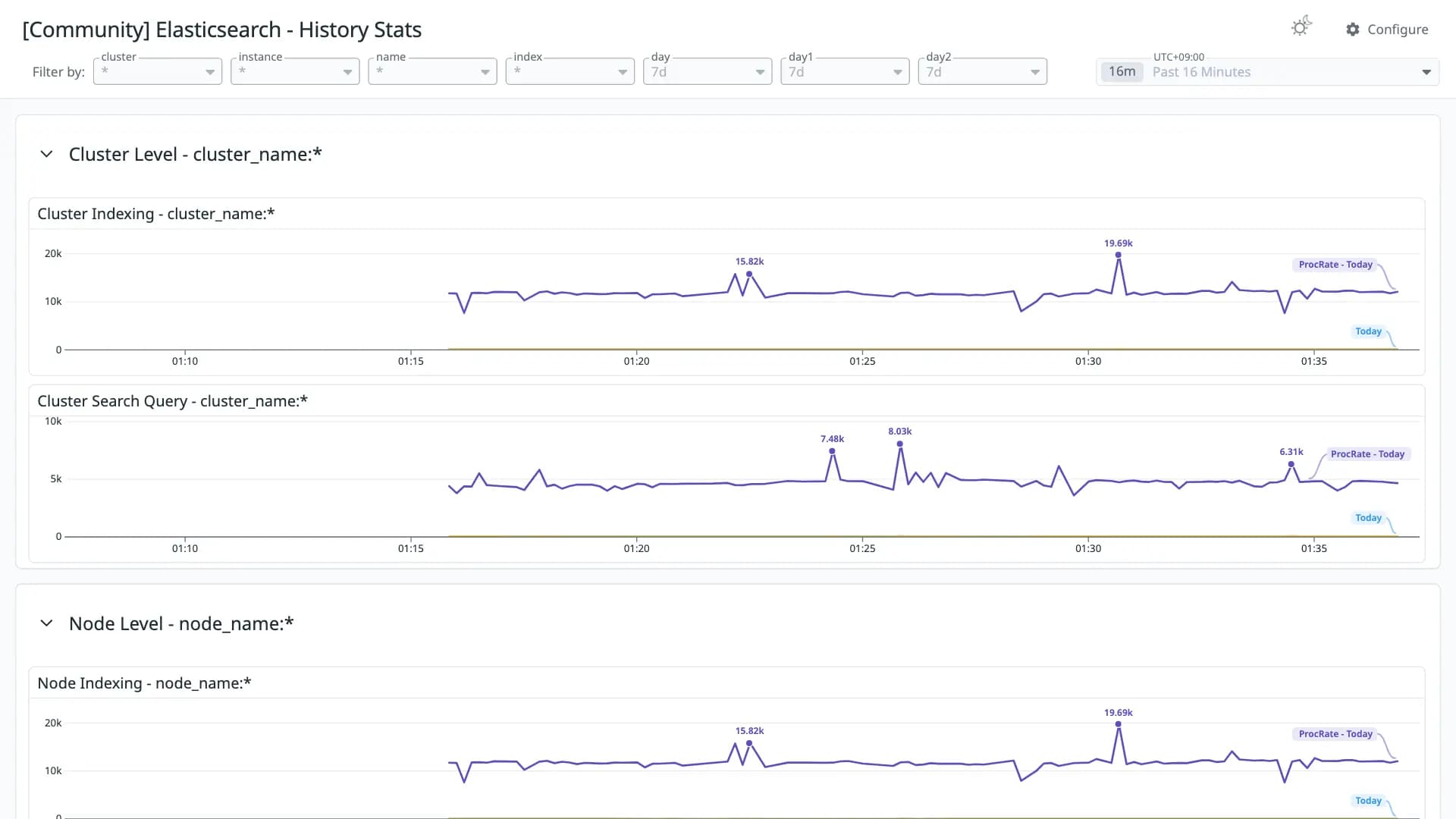Collapse the Node Level section
The width and height of the screenshot is (1456, 819).
[x=46, y=623]
